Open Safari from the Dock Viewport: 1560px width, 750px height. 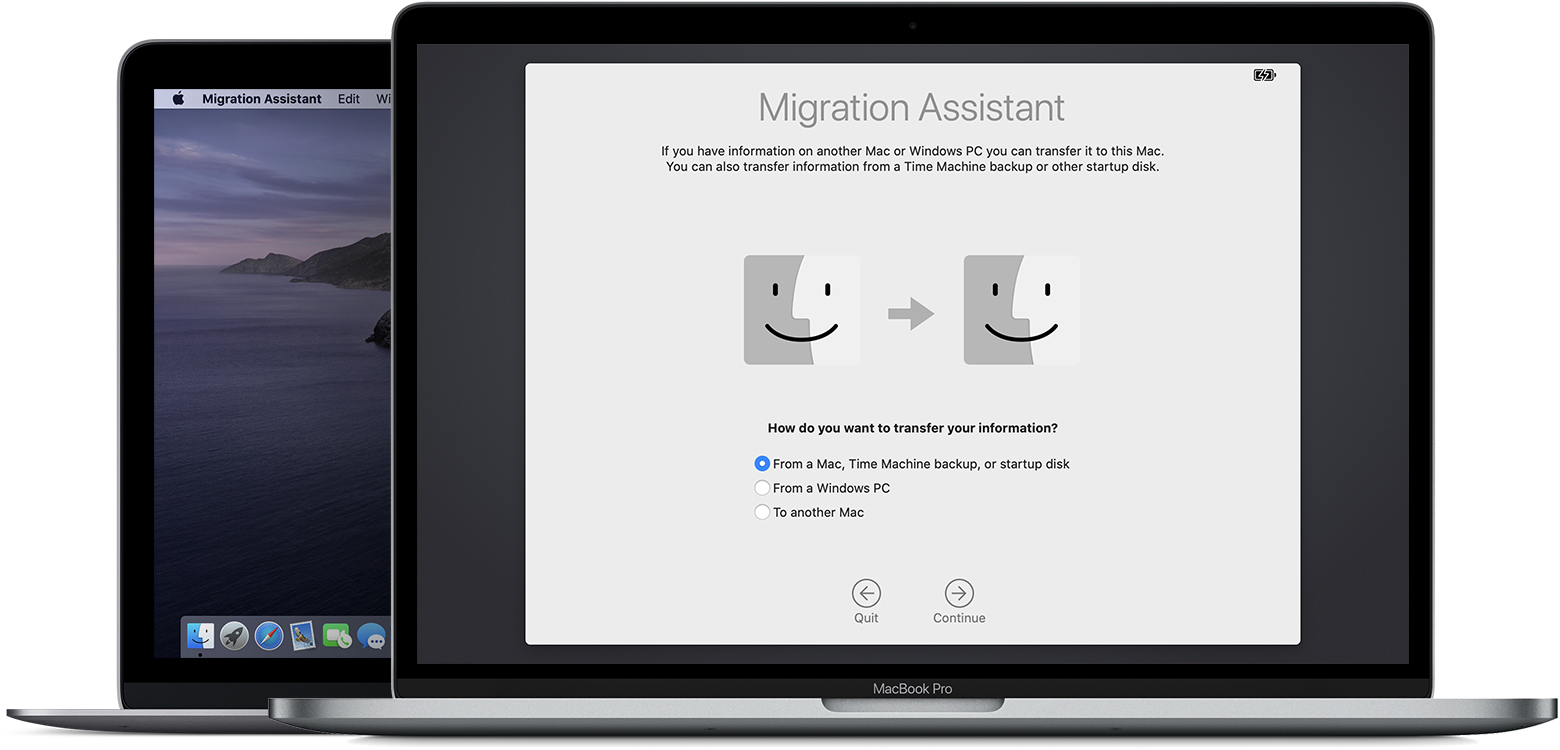click(x=268, y=637)
